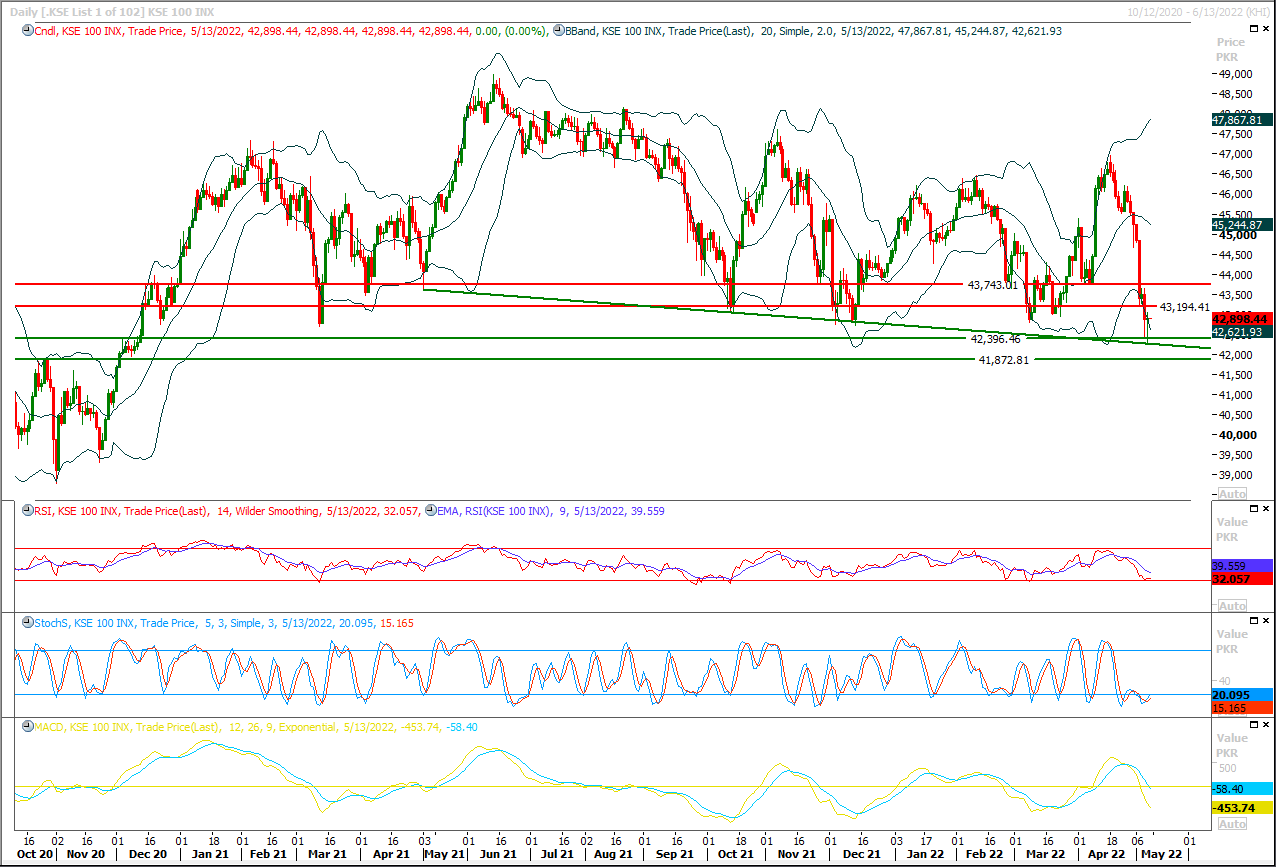The image size is (1276, 867).
Task: Click the clock icon beside StochS legend
Action: tap(27, 623)
